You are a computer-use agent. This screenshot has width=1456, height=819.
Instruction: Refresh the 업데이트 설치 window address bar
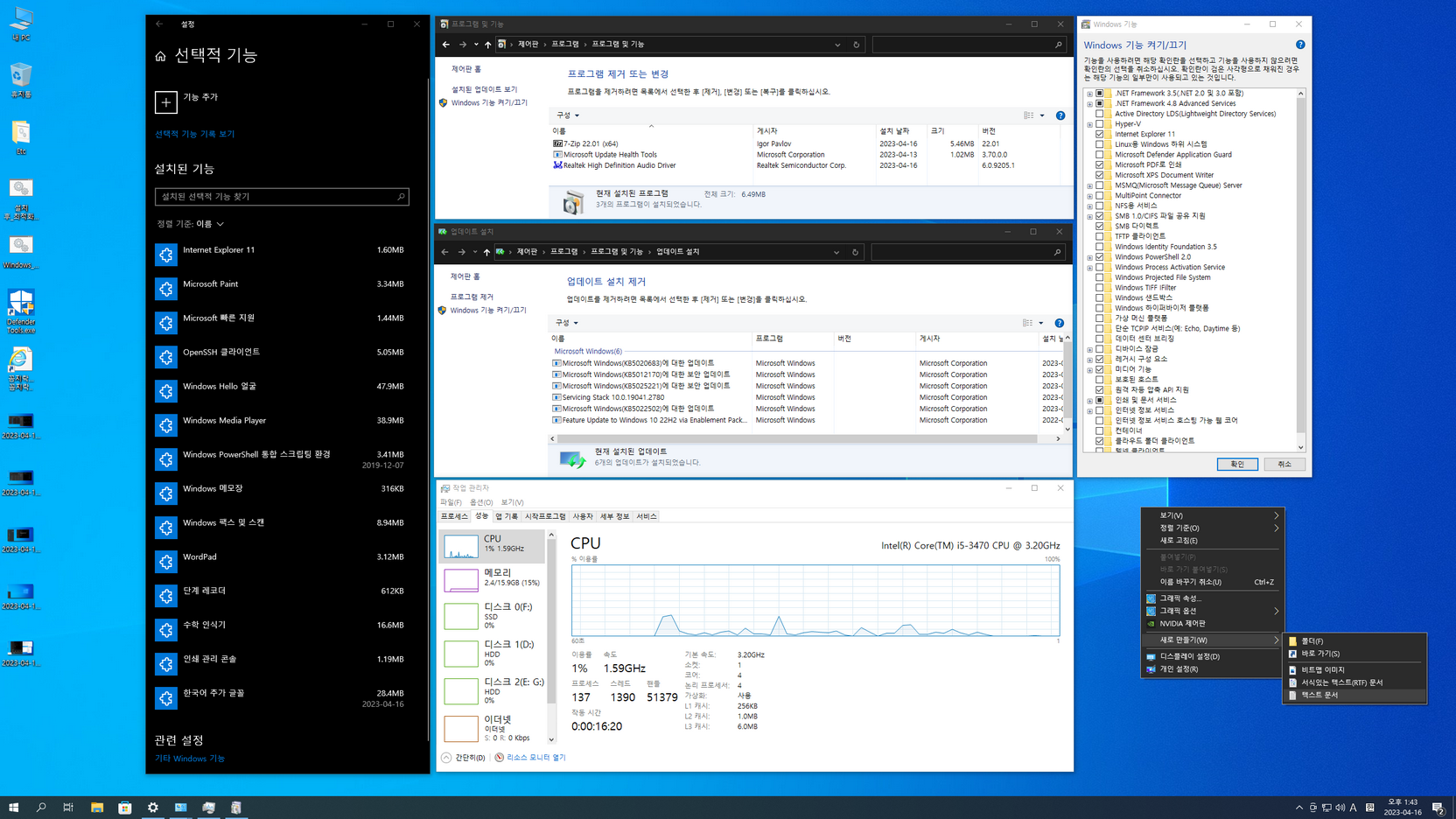tap(856, 252)
